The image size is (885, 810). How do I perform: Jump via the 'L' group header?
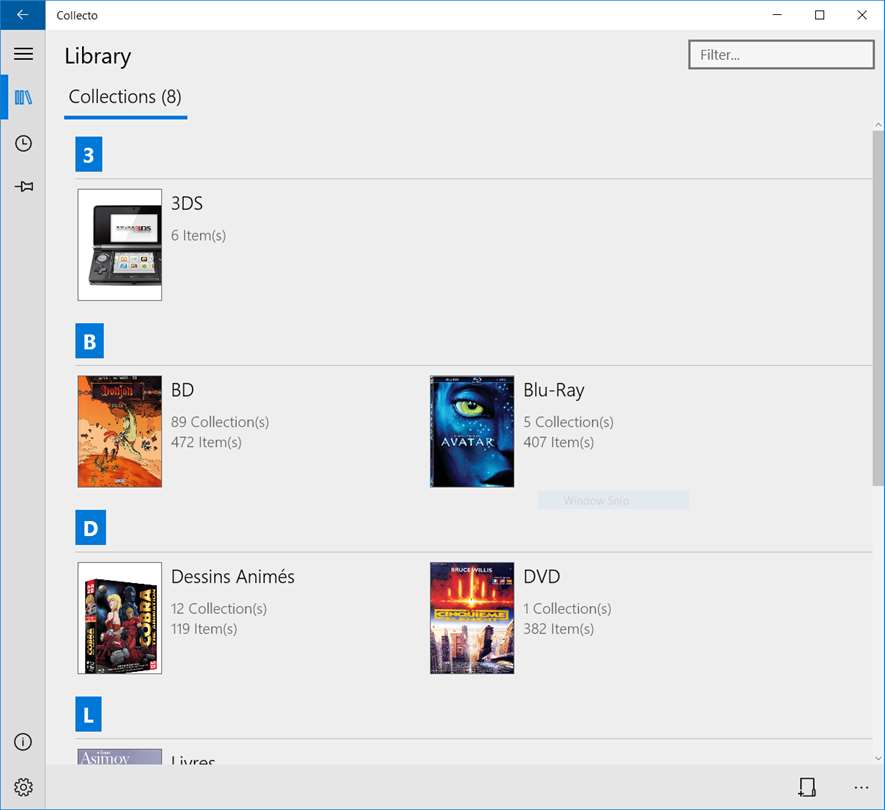point(89,714)
